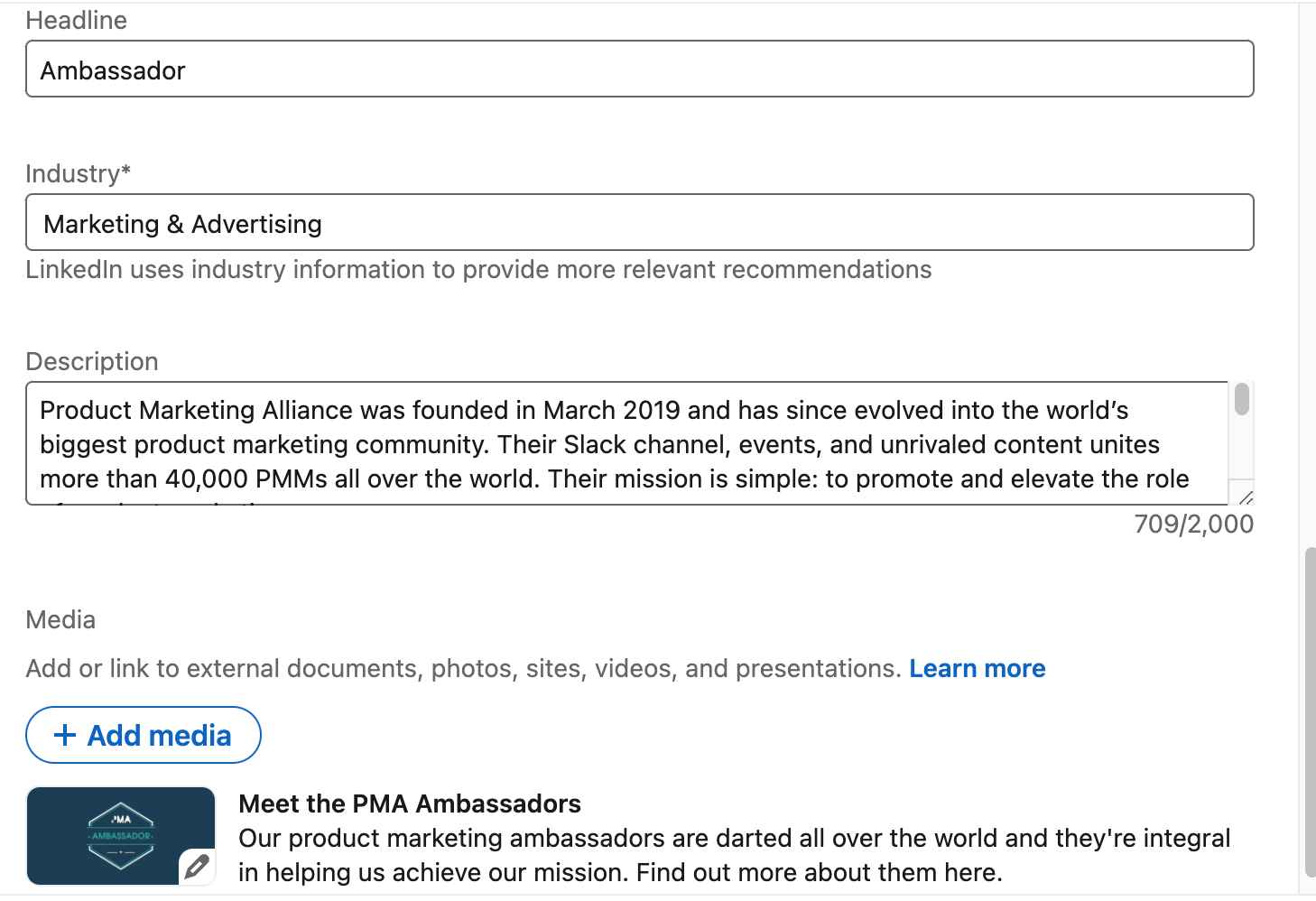This screenshot has height=901, width=1316.
Task: Click the page's vertical scrollbar on the right
Action: click(1310, 713)
